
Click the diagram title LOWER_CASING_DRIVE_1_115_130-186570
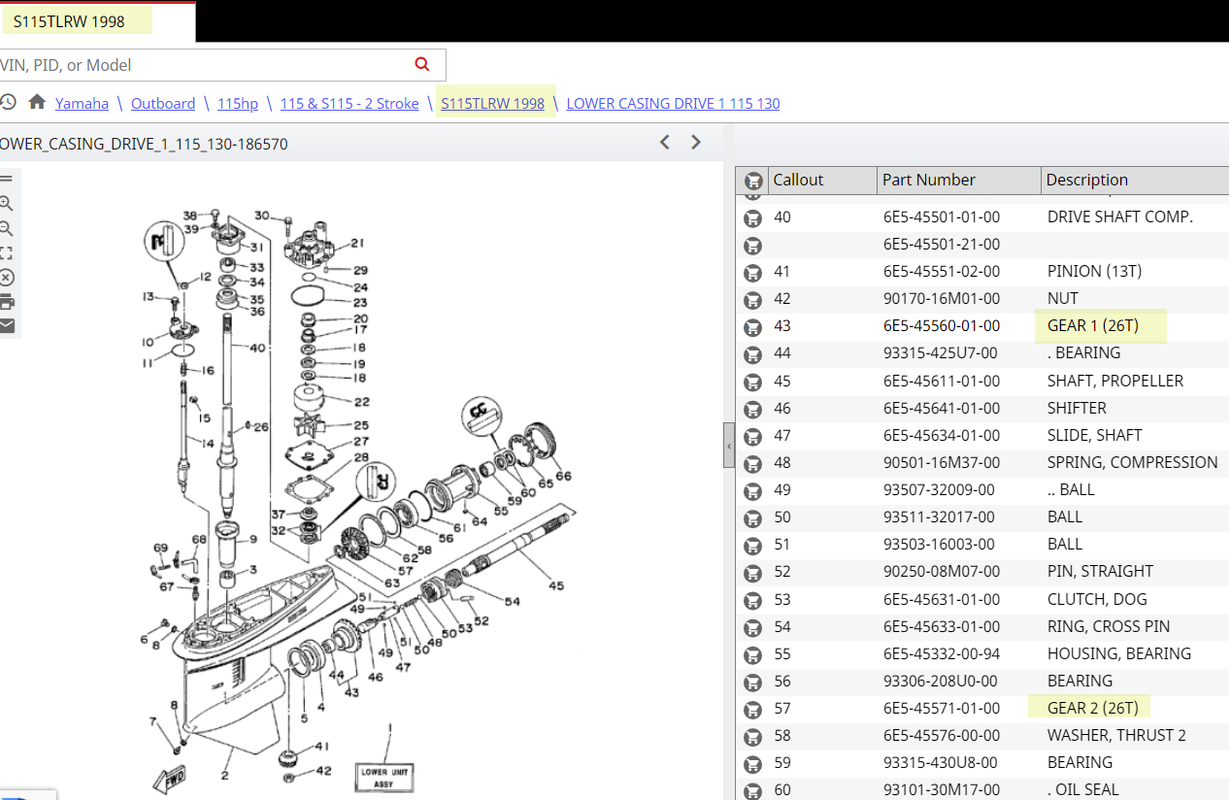[x=144, y=144]
